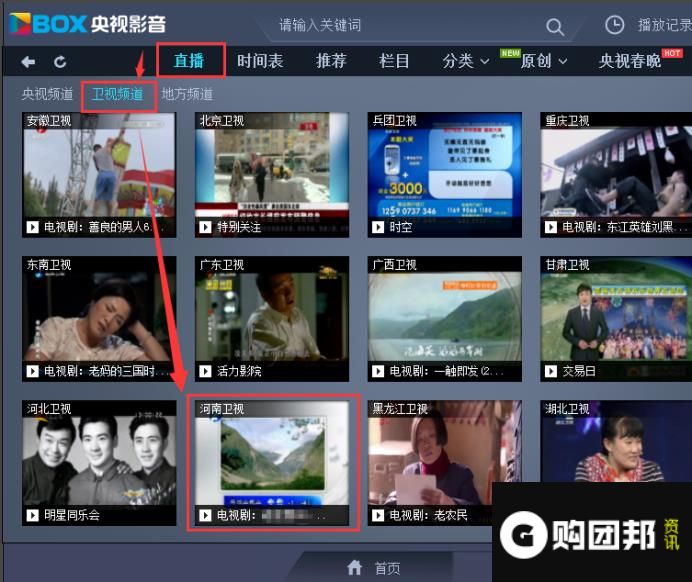The height and width of the screenshot is (582, 692).
Task: Go back with the left arrow icon
Action: click(x=28, y=62)
